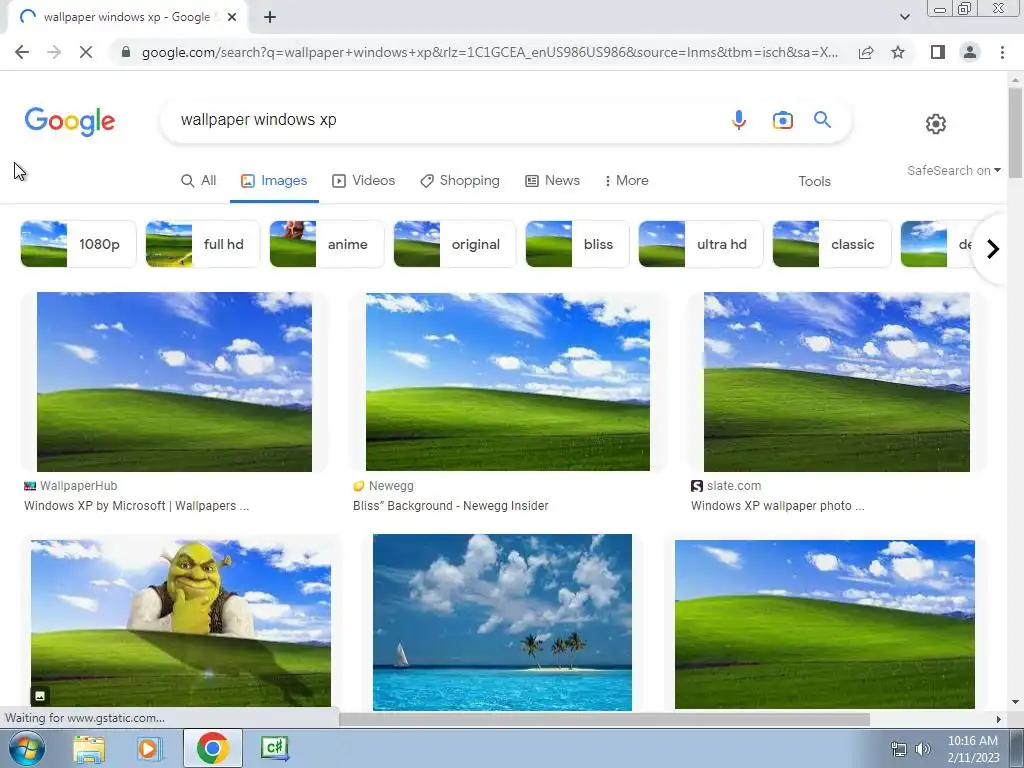
Task: Open tropical island wallpaper image
Action: [x=502, y=622]
